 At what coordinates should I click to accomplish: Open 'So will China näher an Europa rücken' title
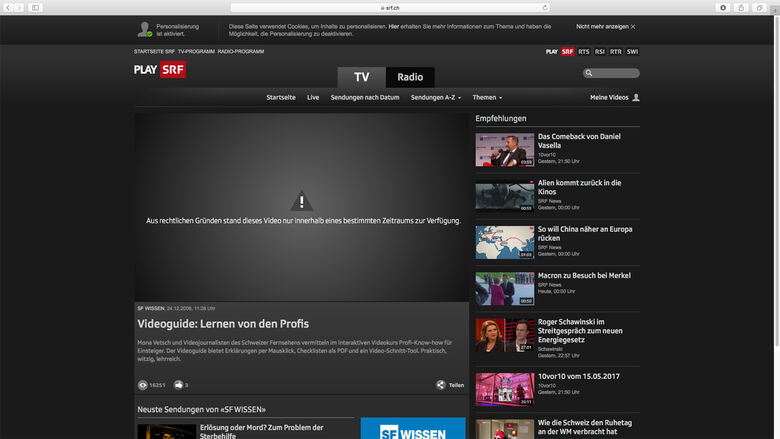pyautogui.click(x=585, y=233)
